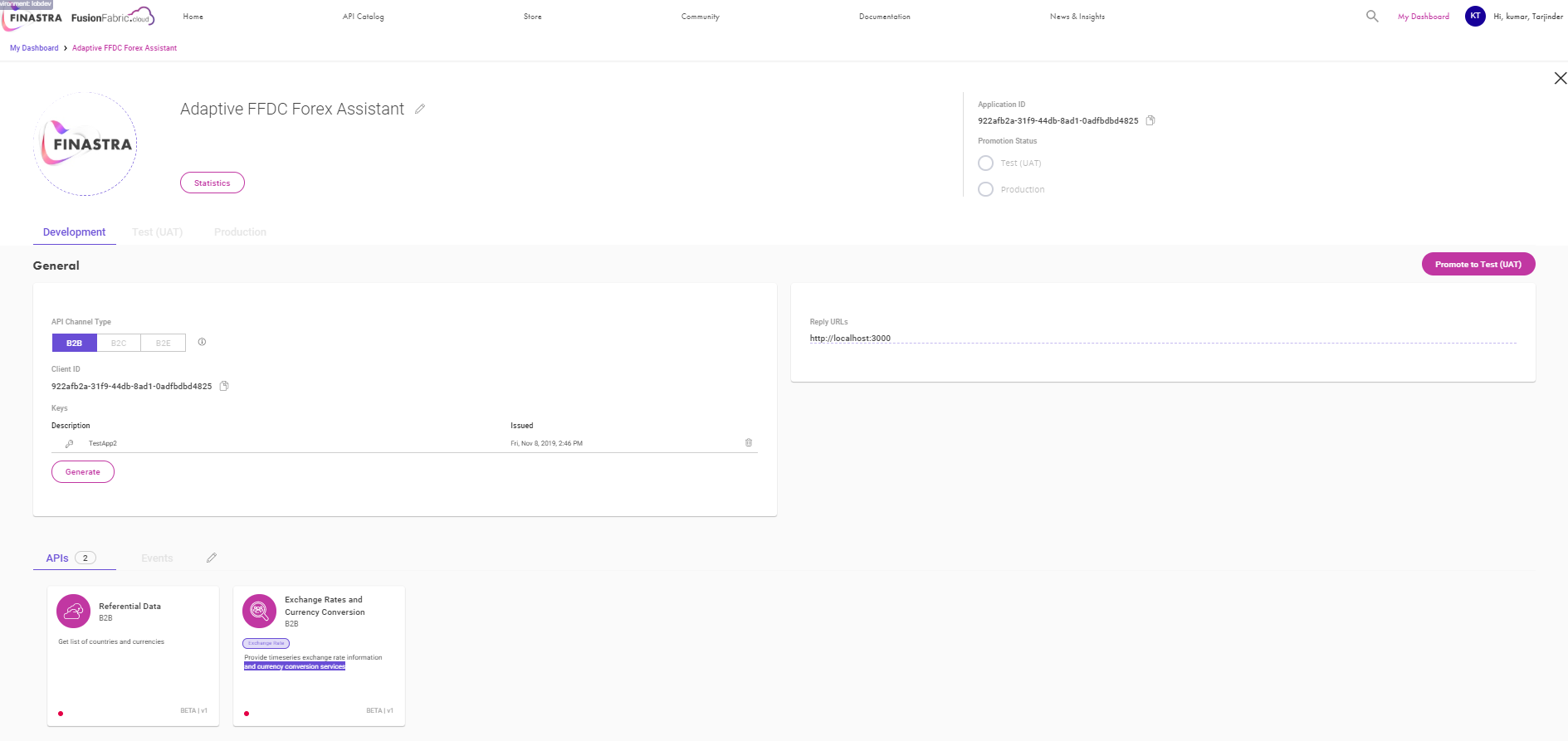
Task: Close the application details page
Action: 1561,78
